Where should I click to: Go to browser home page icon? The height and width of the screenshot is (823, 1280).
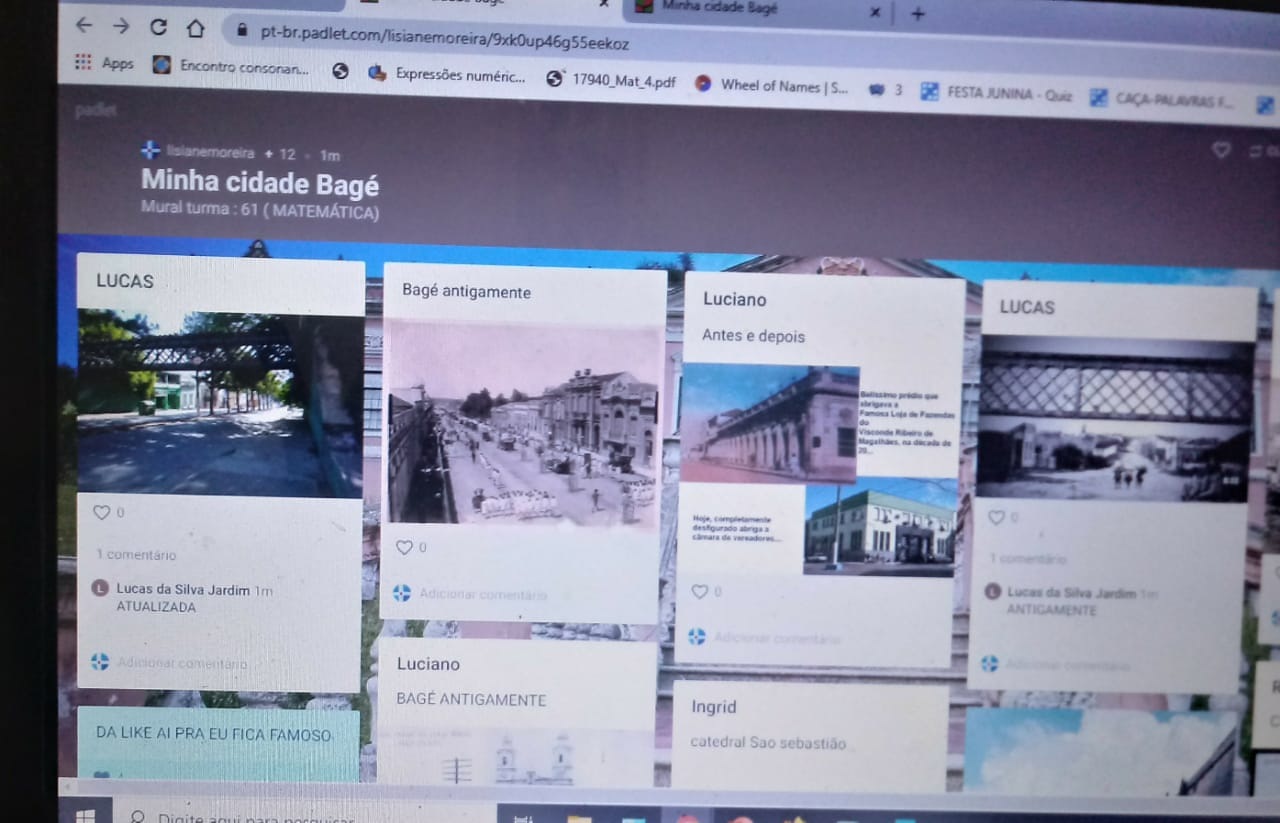click(195, 28)
